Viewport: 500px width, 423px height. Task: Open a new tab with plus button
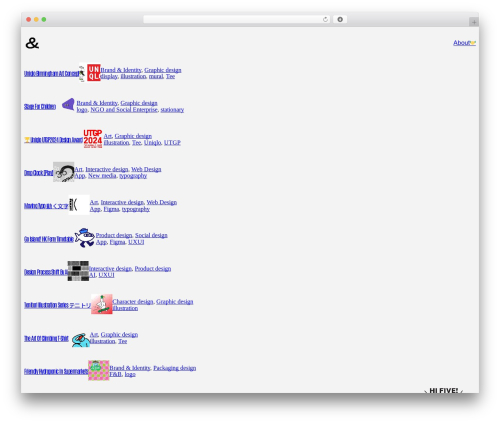(x=474, y=22)
